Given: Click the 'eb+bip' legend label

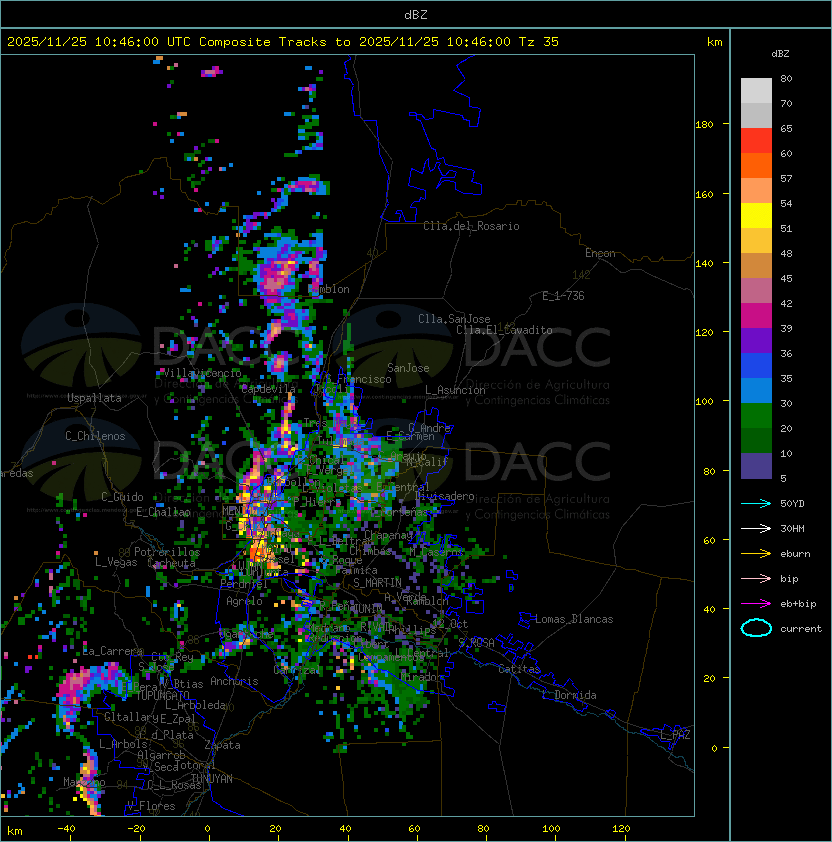Looking at the screenshot, I should 798,604.
